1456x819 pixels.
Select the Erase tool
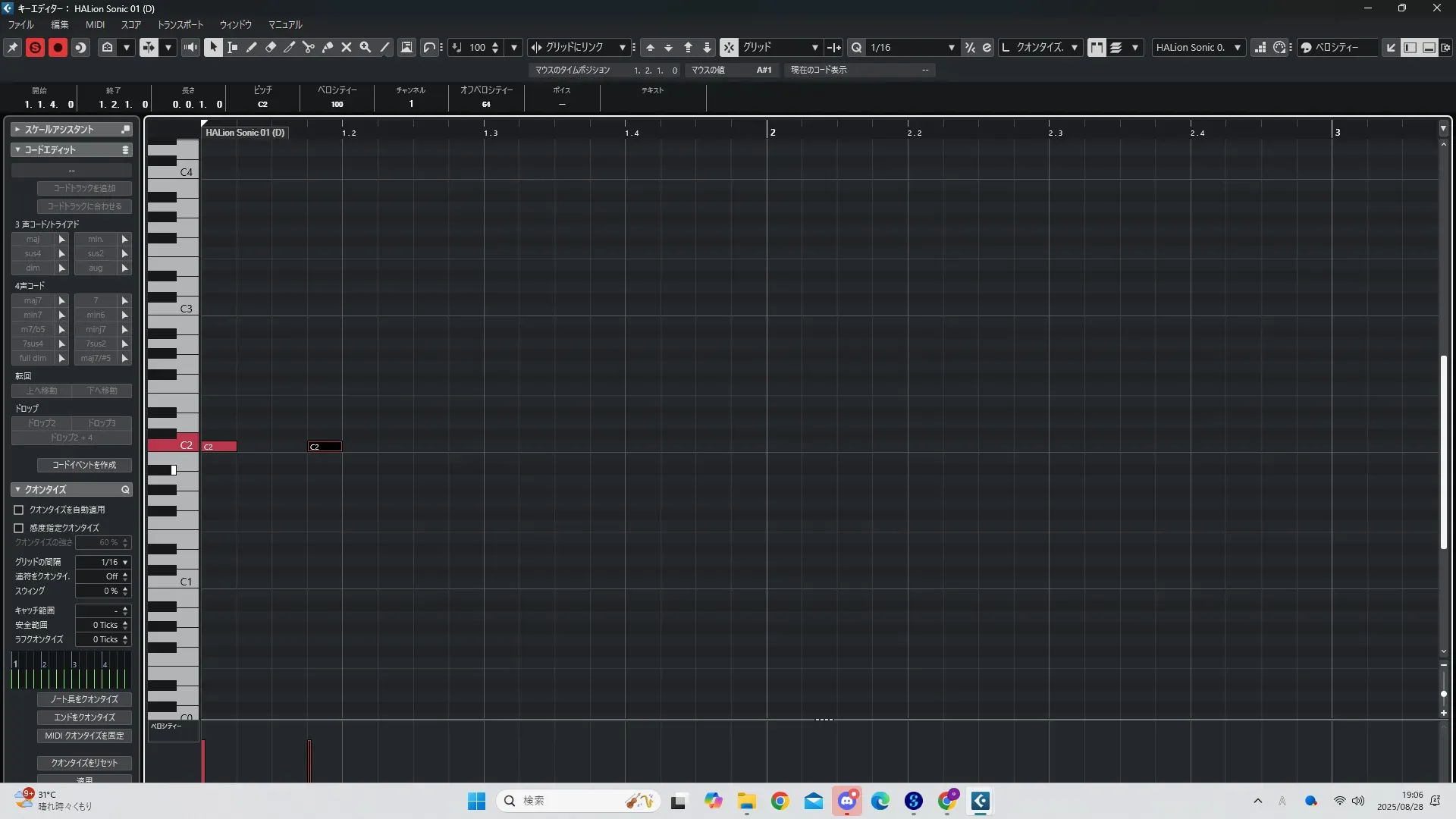tap(271, 47)
